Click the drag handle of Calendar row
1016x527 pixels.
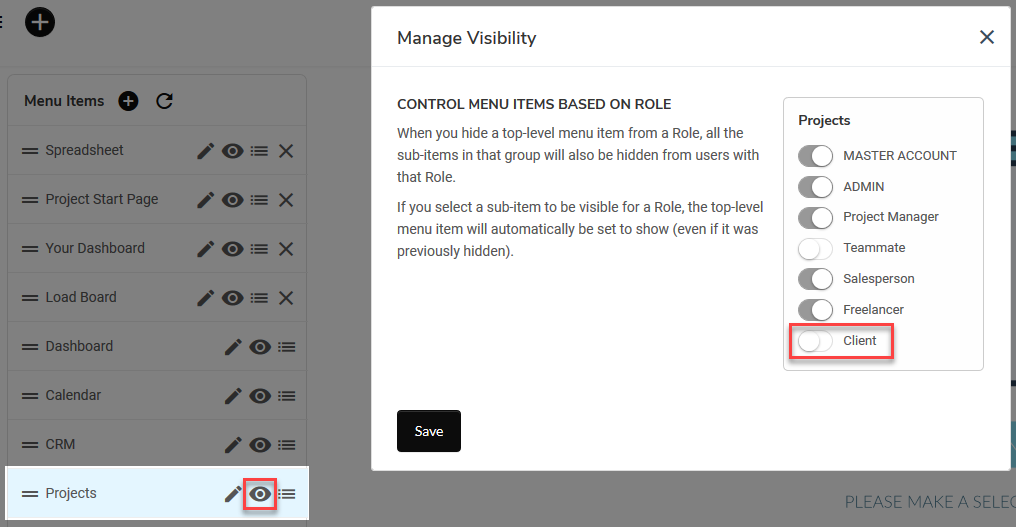tap(30, 395)
